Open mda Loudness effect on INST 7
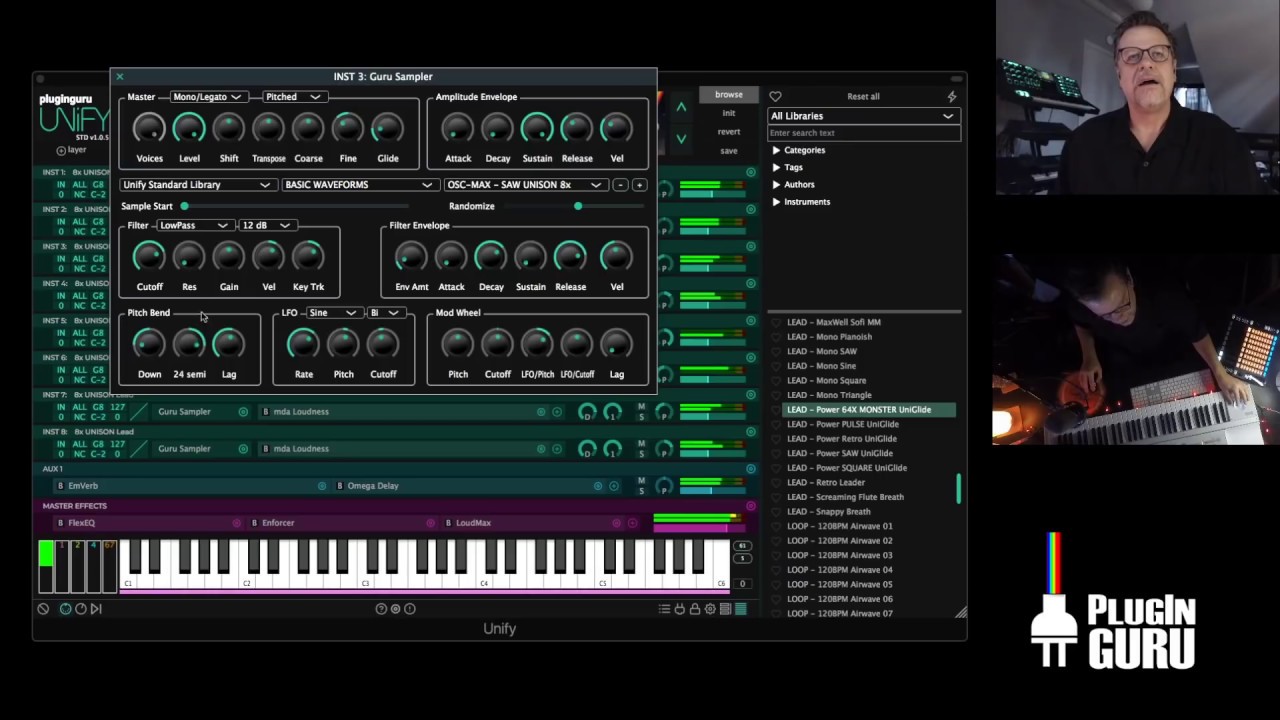 (x=301, y=412)
